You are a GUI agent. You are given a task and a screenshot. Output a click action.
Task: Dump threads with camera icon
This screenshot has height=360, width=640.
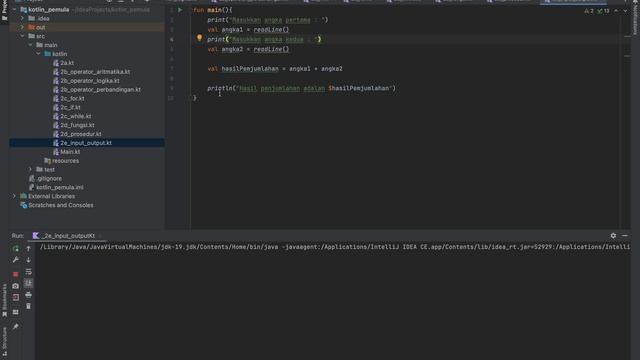[16, 286]
